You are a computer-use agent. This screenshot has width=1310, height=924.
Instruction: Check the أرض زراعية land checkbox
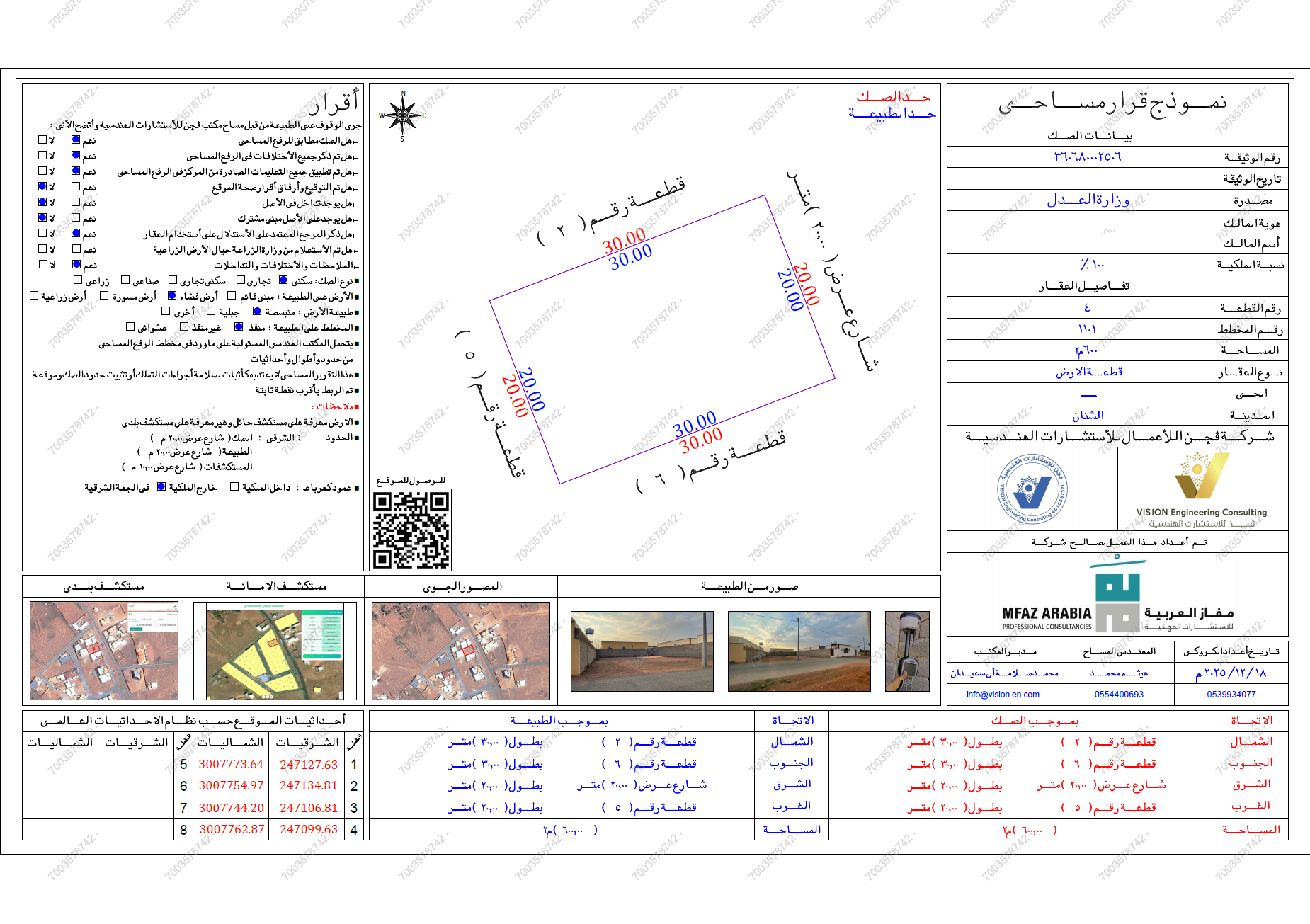34,296
